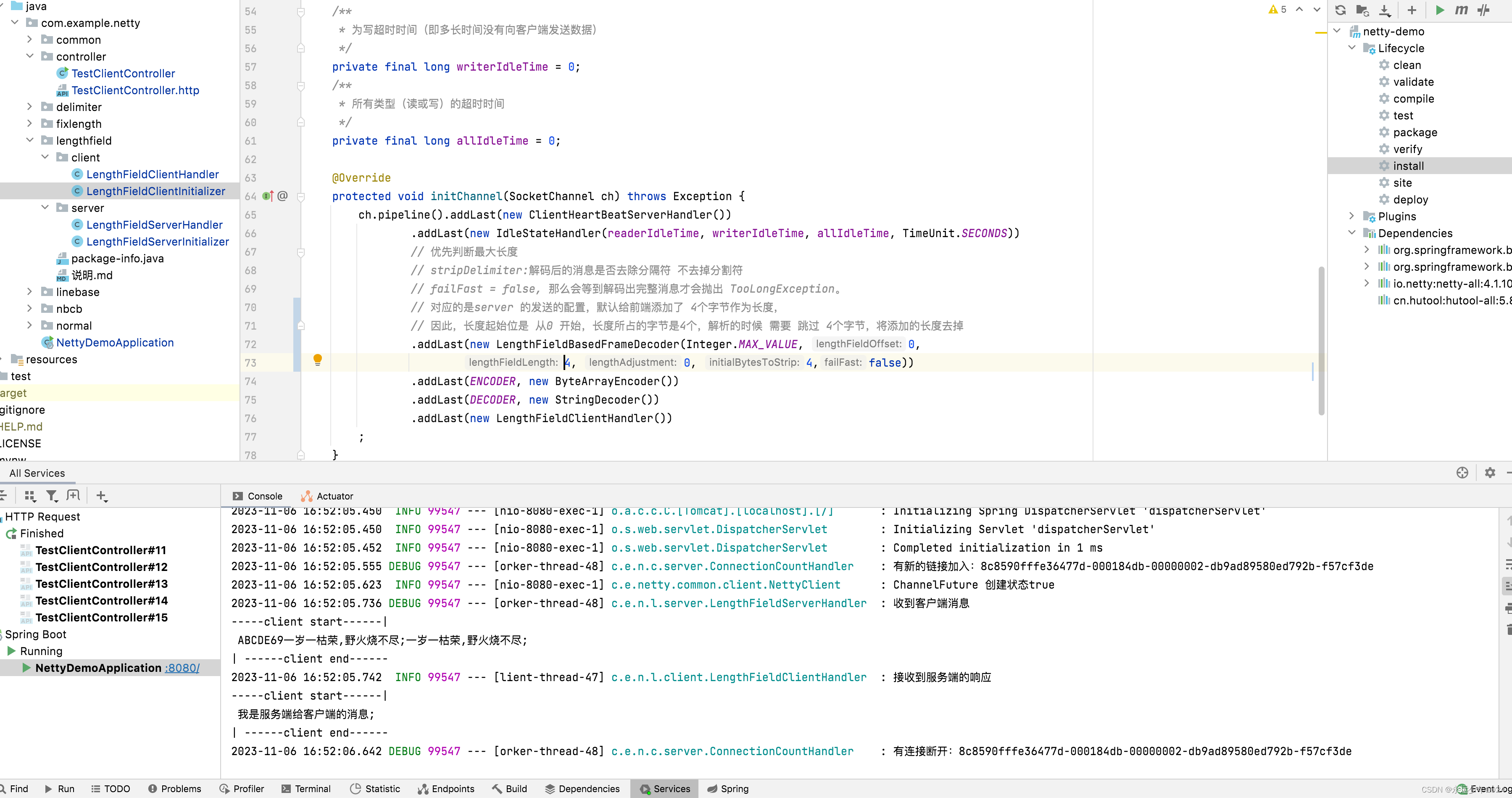This screenshot has width=1512, height=798.
Task: Collapse Maven Lifecycle node
Action: [x=1352, y=48]
